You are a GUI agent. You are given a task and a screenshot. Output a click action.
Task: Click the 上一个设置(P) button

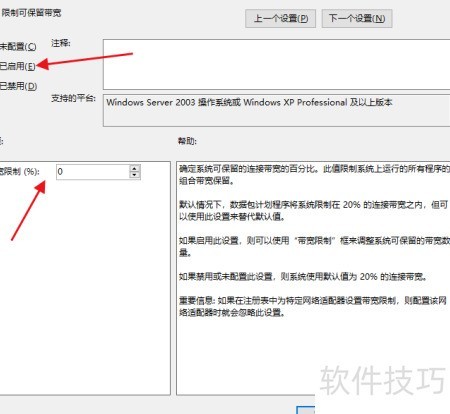[280, 18]
